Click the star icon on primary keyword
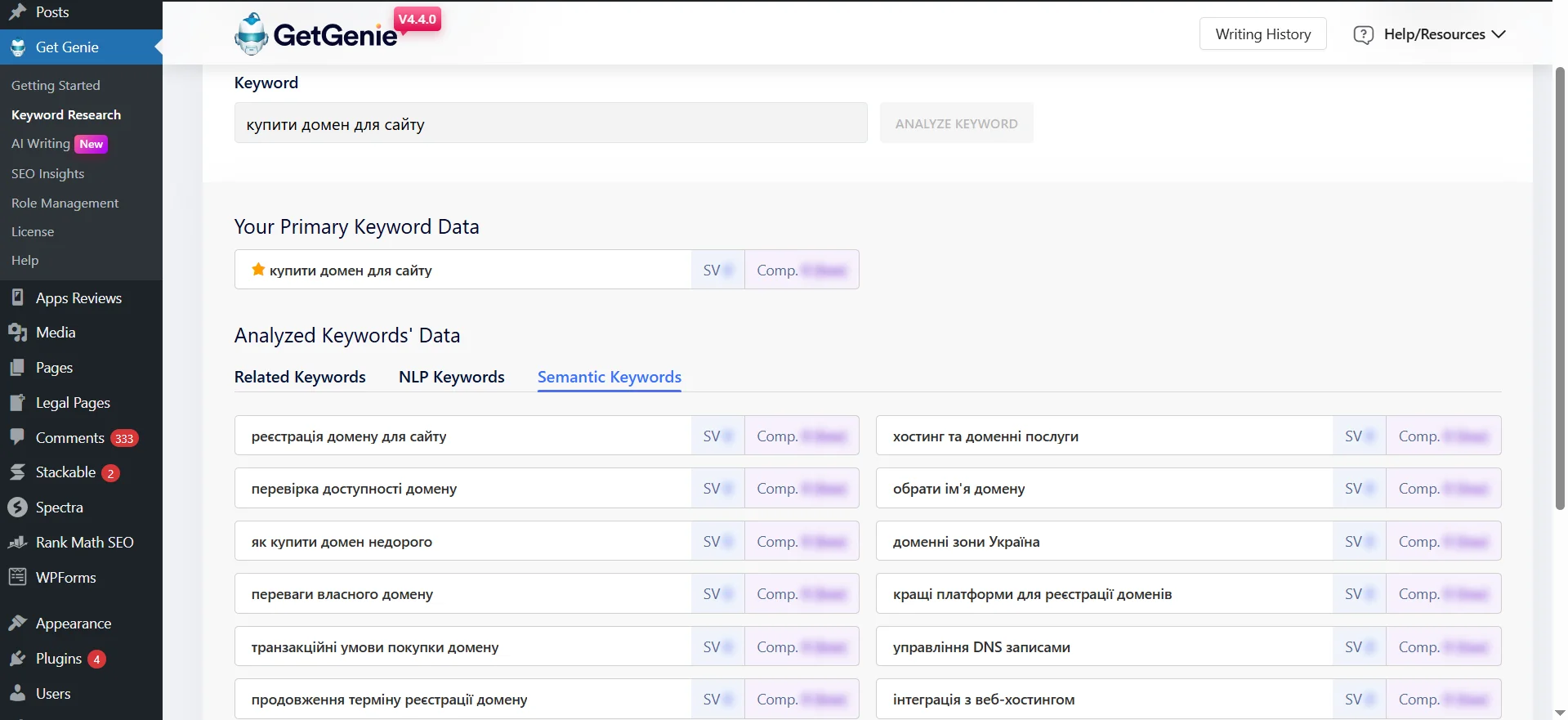Image resolution: width=1568 pixels, height=720 pixels. [x=258, y=270]
